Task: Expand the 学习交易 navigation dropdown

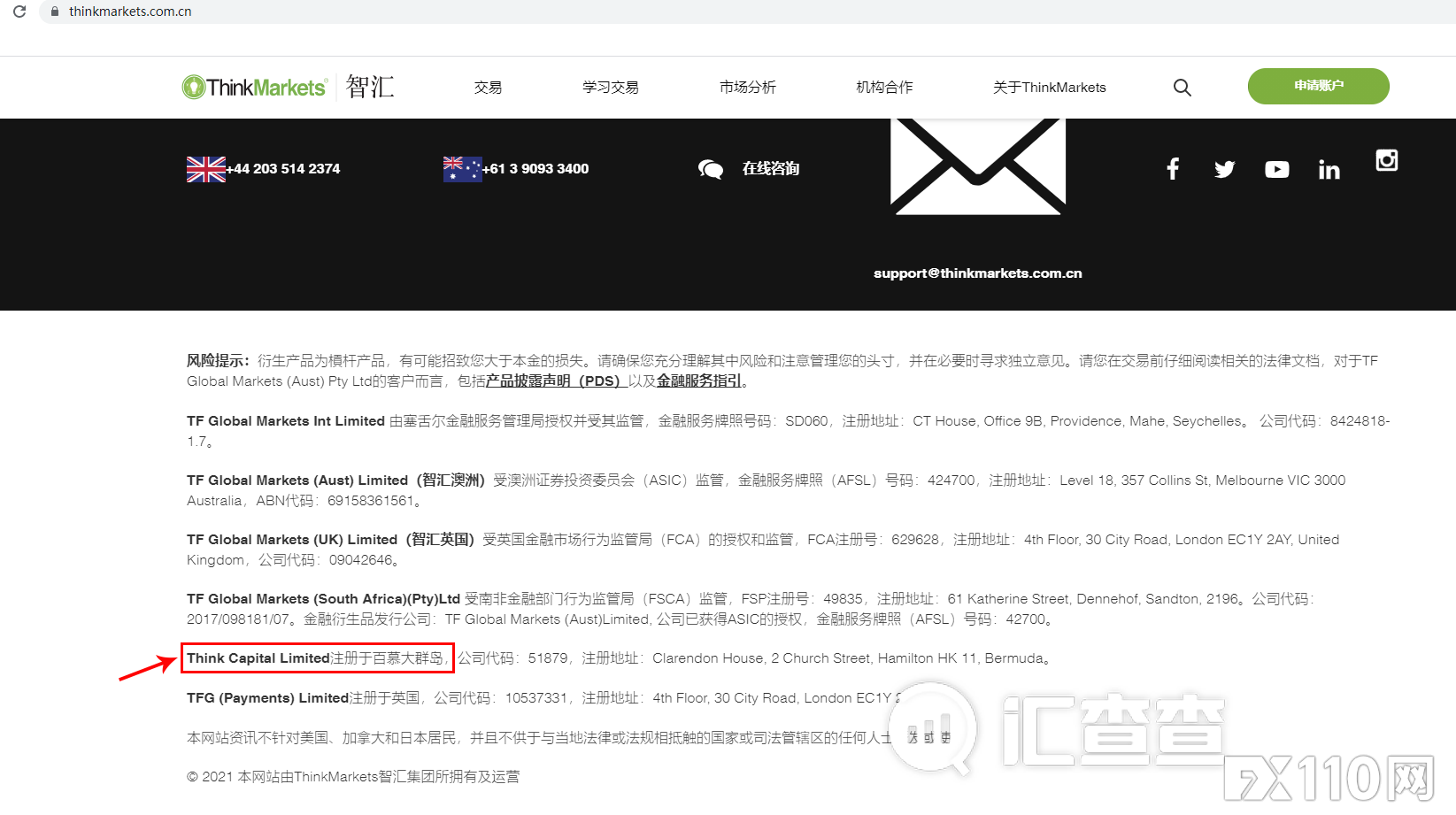Action: [x=610, y=87]
